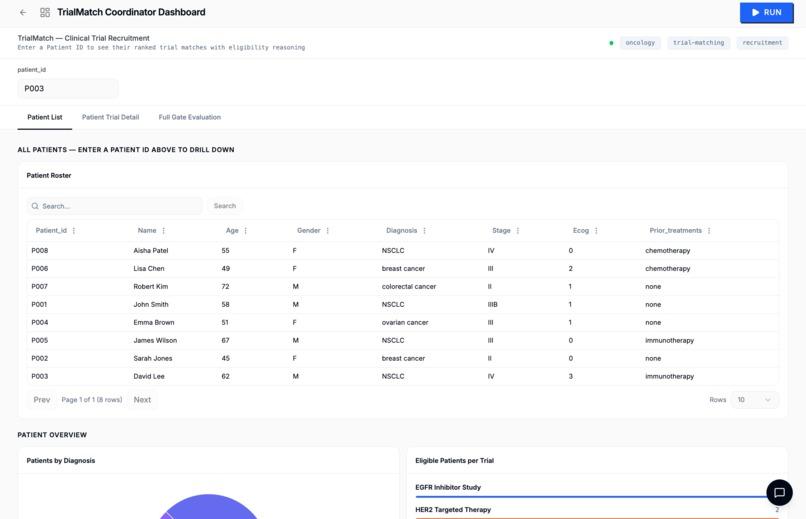Open Ecog column options menu
Image resolution: width=806 pixels, height=519 pixels.
[x=596, y=231]
